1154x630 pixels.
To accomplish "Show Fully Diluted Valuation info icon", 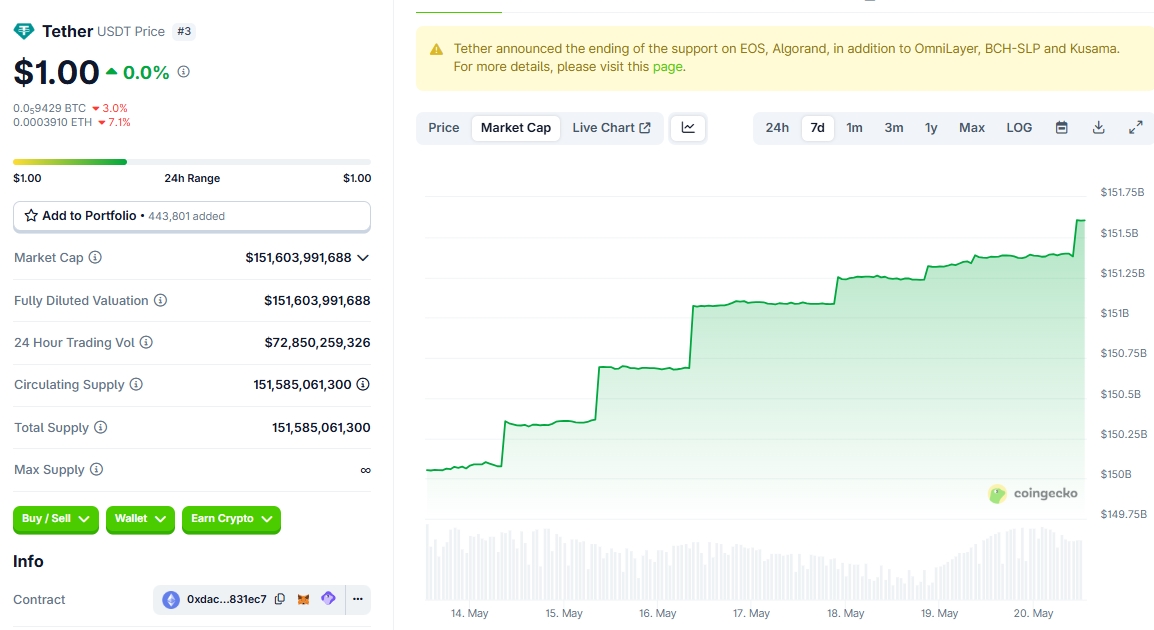I will click(x=160, y=300).
